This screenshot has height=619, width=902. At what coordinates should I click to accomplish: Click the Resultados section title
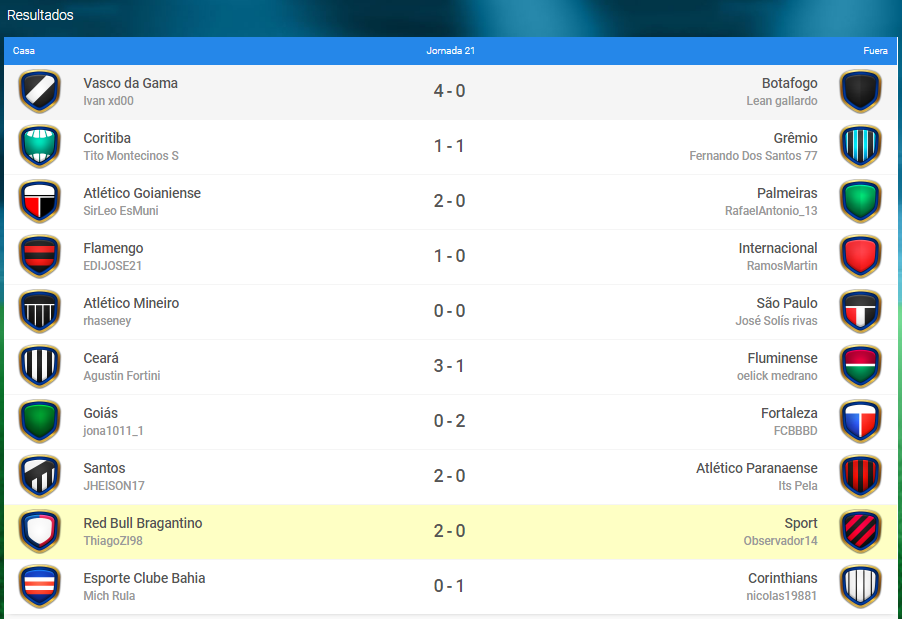coord(40,15)
